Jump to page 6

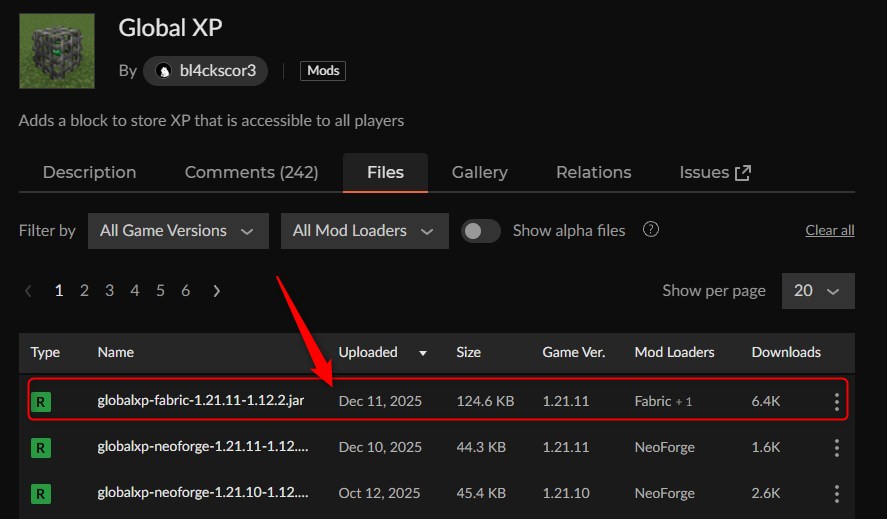(x=186, y=291)
